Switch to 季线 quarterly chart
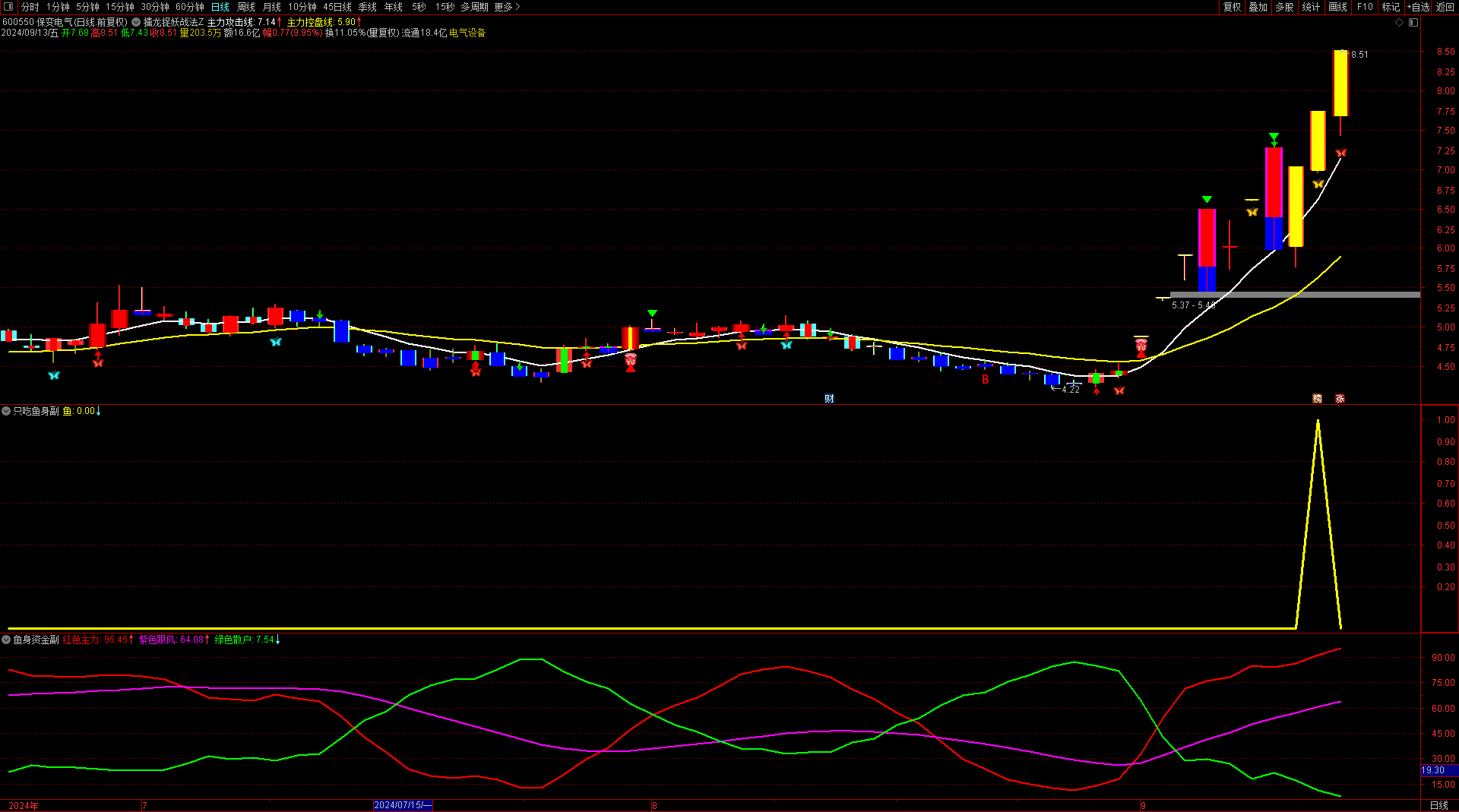This screenshot has width=1459, height=812. pyautogui.click(x=368, y=7)
